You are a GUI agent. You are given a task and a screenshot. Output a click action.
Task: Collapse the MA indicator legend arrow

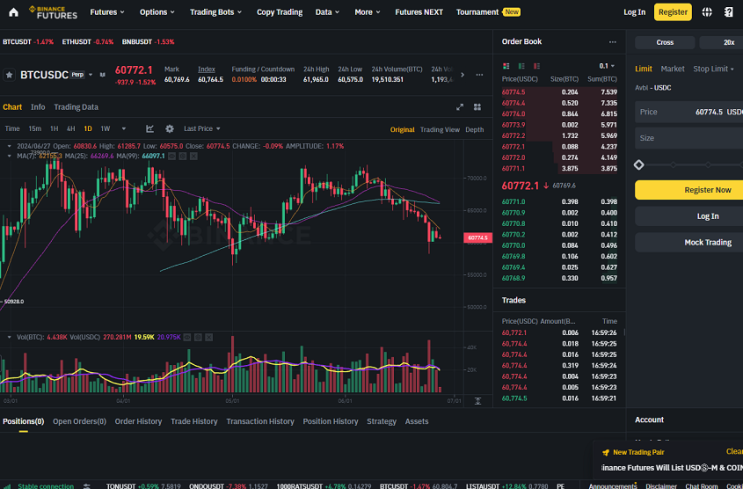click(9, 156)
